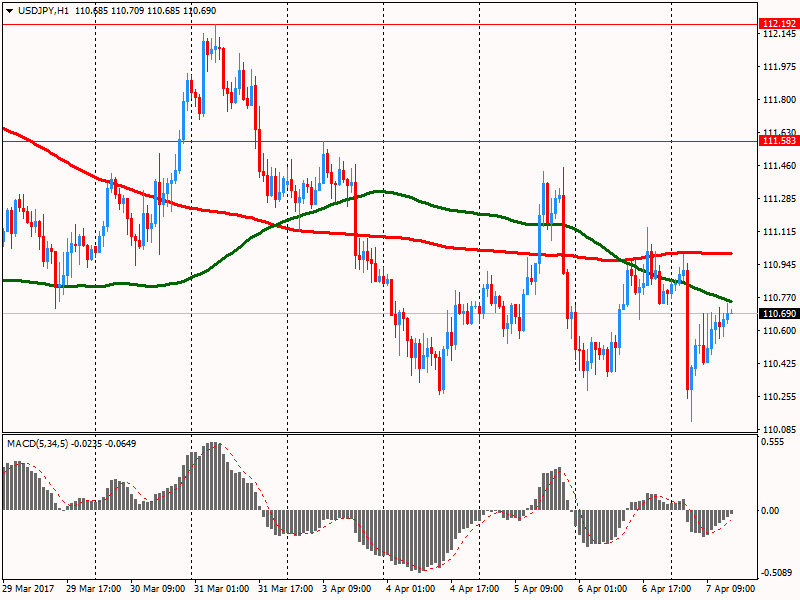Click the 7 Apr 09:00 time label
The image size is (800, 600).
click(x=731, y=589)
